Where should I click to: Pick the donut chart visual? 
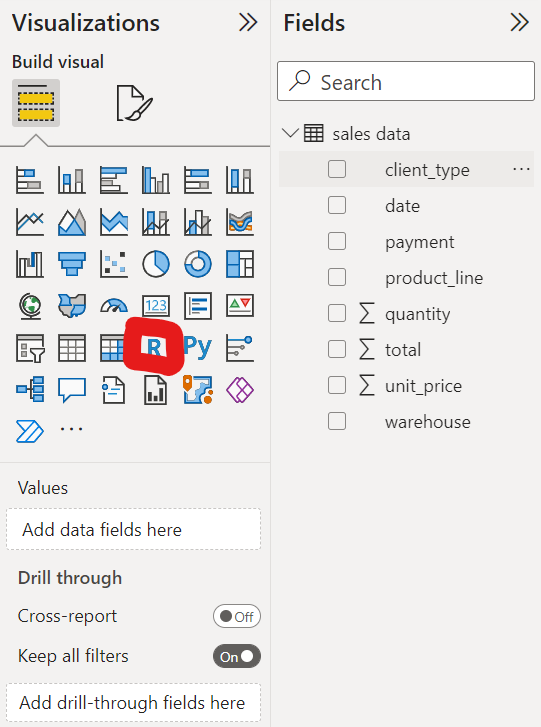coord(197,264)
